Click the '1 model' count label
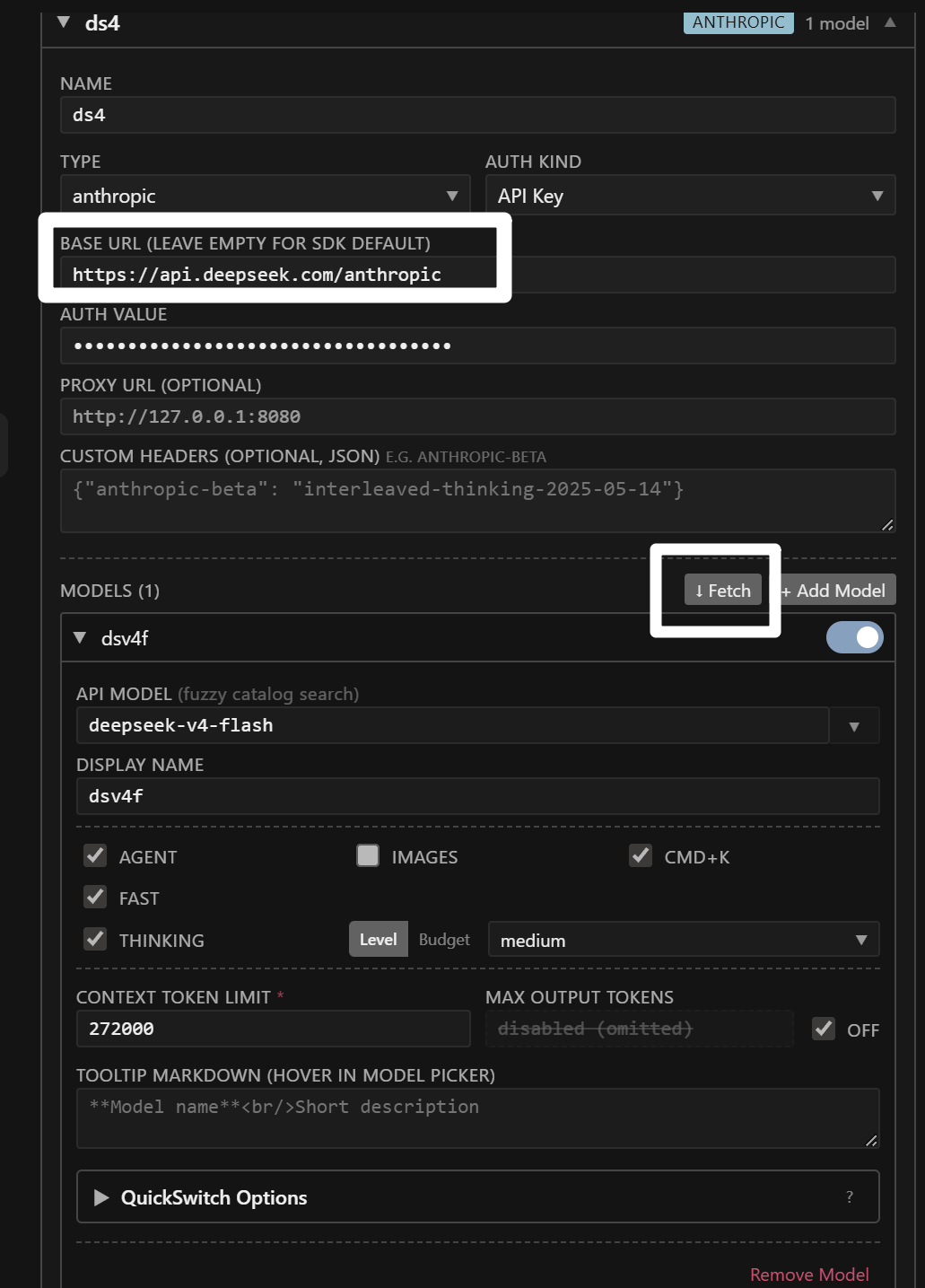This screenshot has width=925, height=1288. [x=837, y=23]
